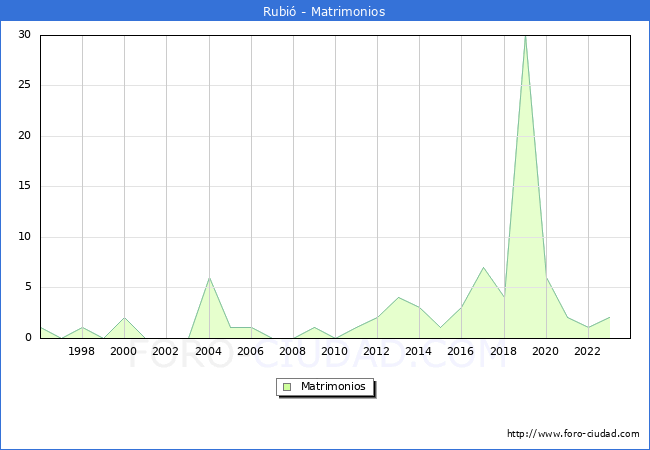Image resolution: width=650 pixels, height=450 pixels.
Task: Select the 1998 x-axis label
Action: click(x=82, y=351)
